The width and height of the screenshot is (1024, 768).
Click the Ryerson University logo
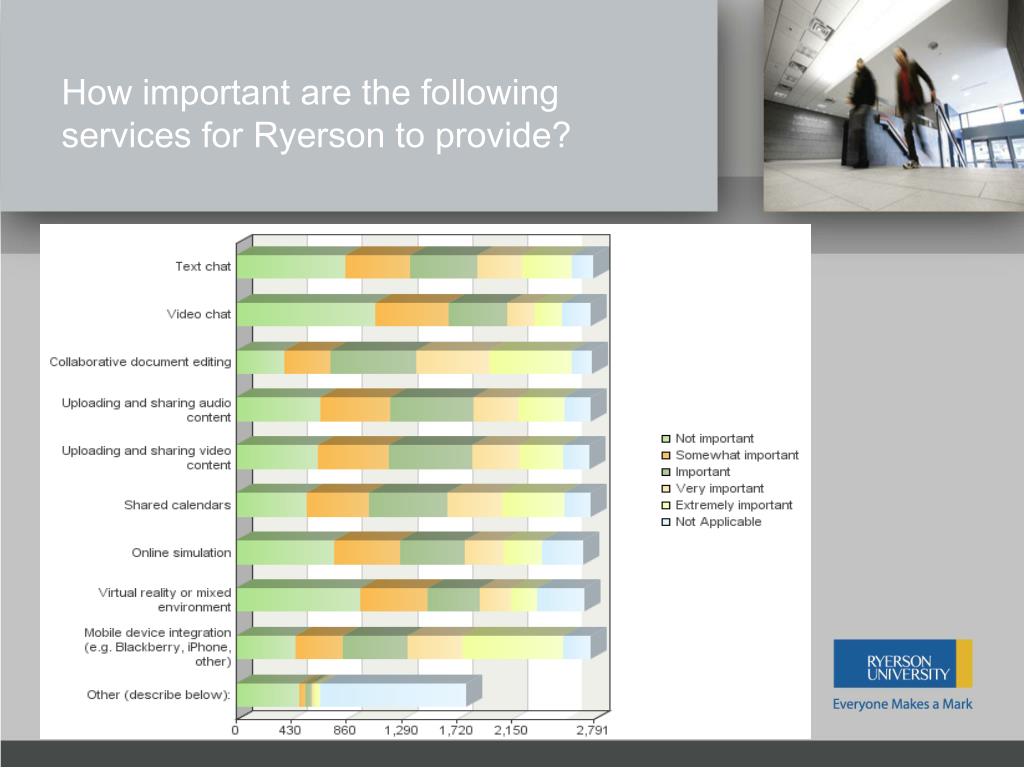(x=903, y=664)
